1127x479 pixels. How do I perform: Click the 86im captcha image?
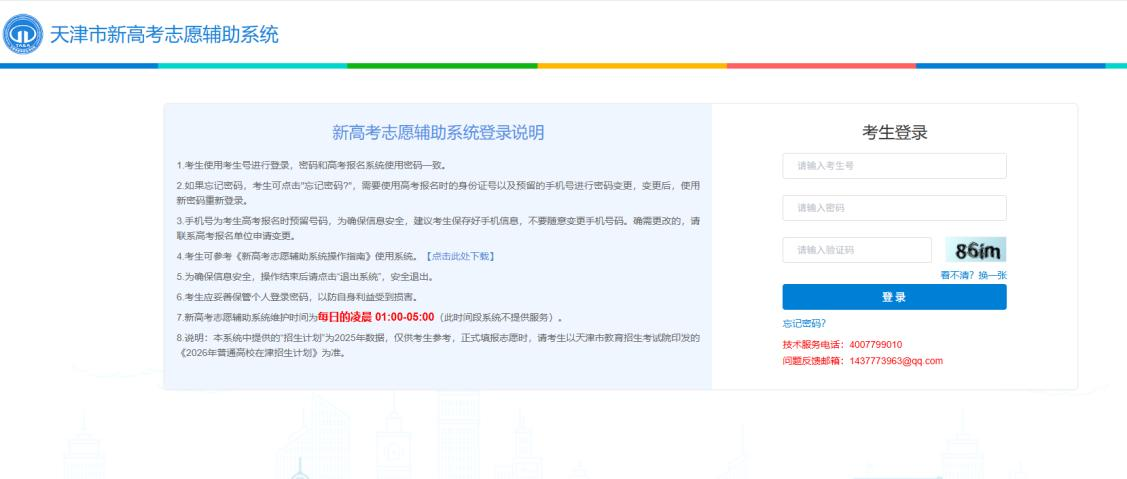pyautogui.click(x=976, y=250)
